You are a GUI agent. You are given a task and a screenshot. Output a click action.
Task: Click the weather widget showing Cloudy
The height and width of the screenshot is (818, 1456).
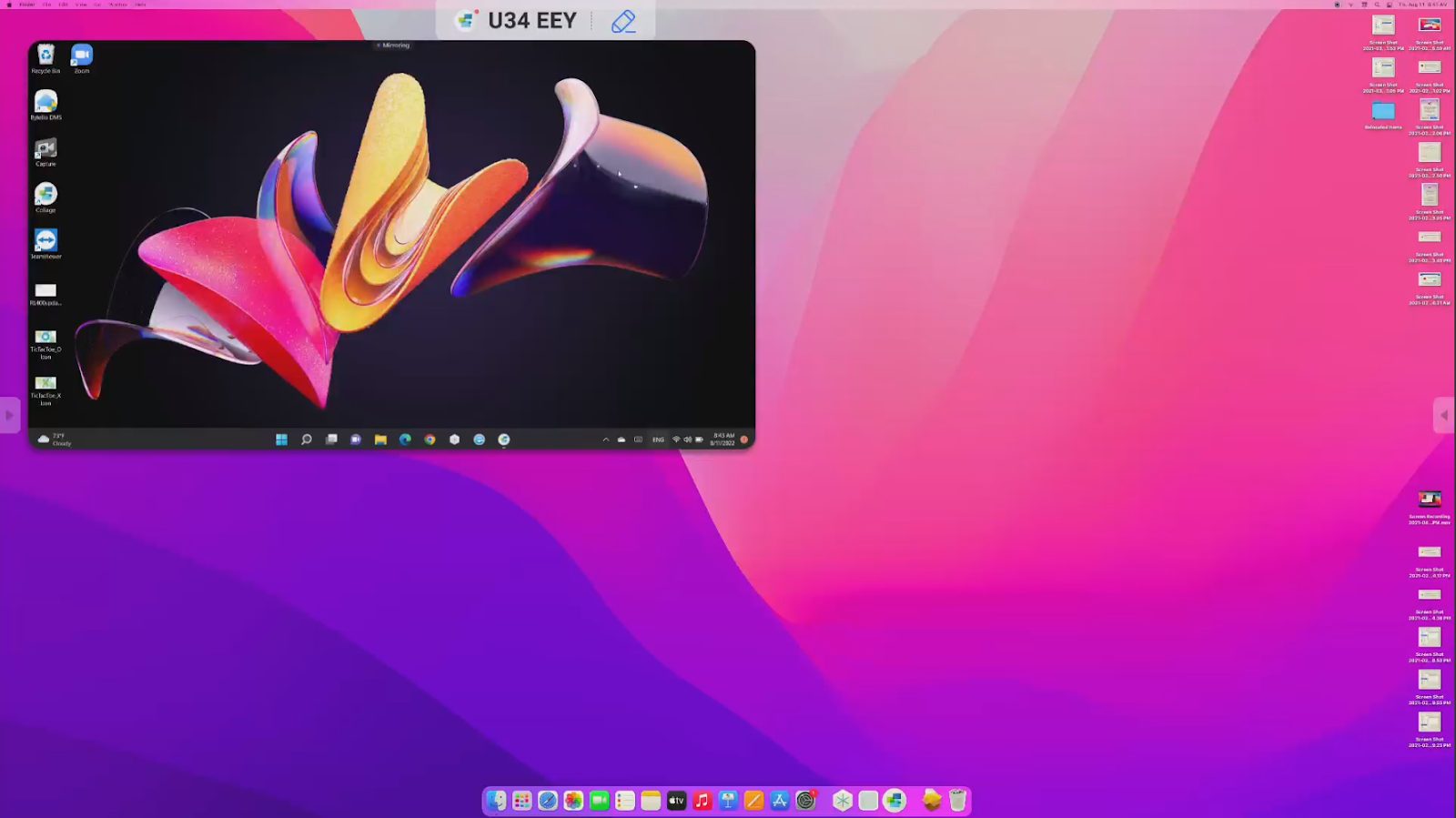(54, 439)
